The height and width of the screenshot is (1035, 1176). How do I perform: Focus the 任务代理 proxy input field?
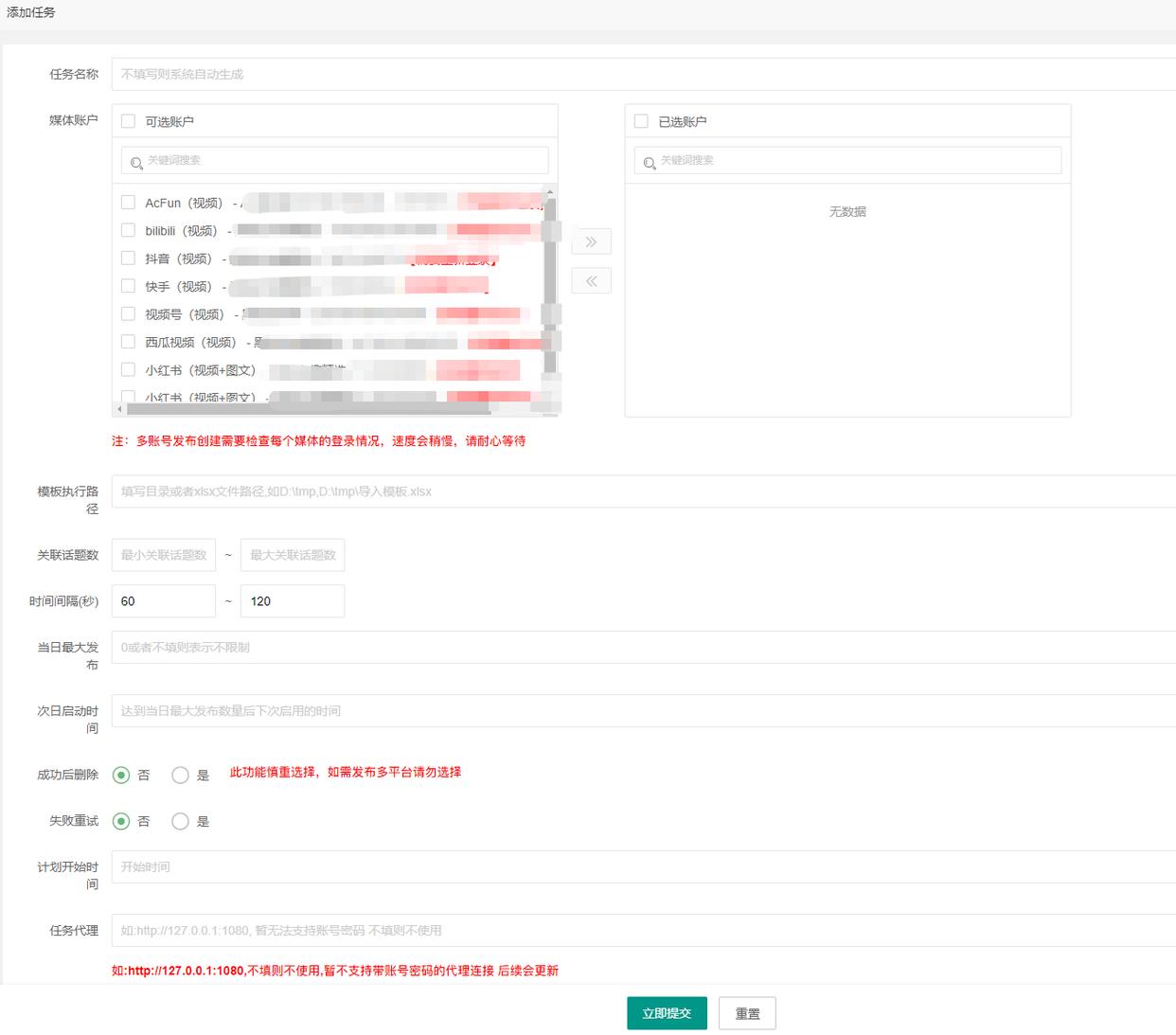tap(644, 930)
